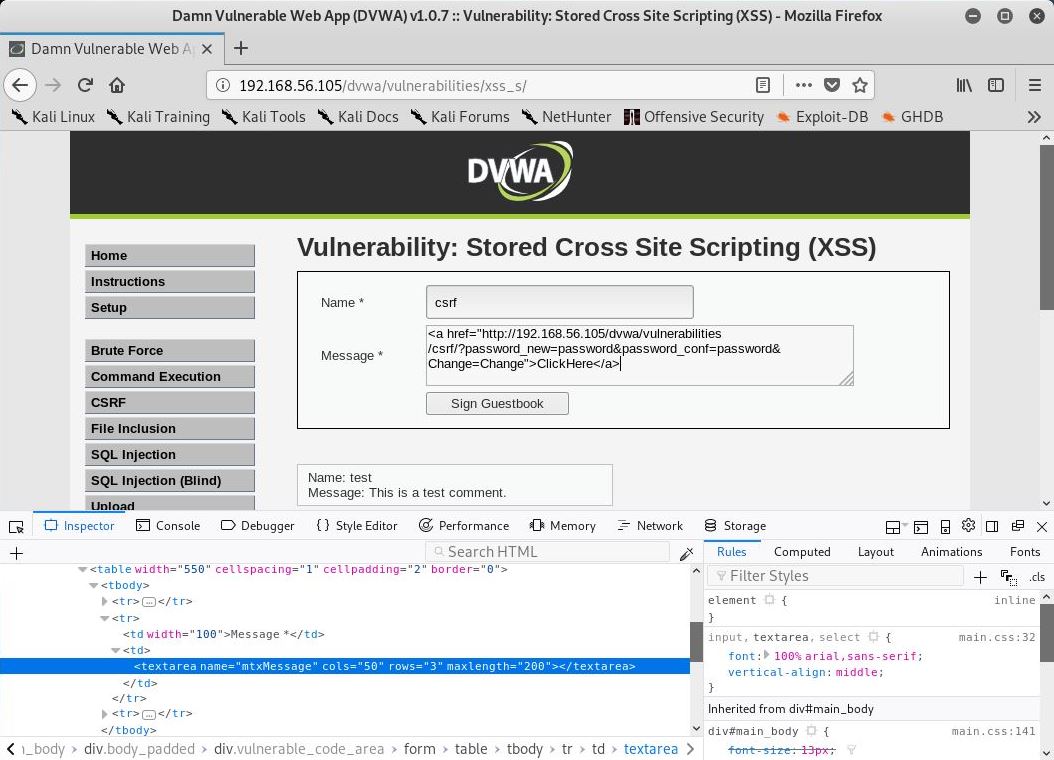
Task: Go back with the browser back arrow
Action: [20, 85]
